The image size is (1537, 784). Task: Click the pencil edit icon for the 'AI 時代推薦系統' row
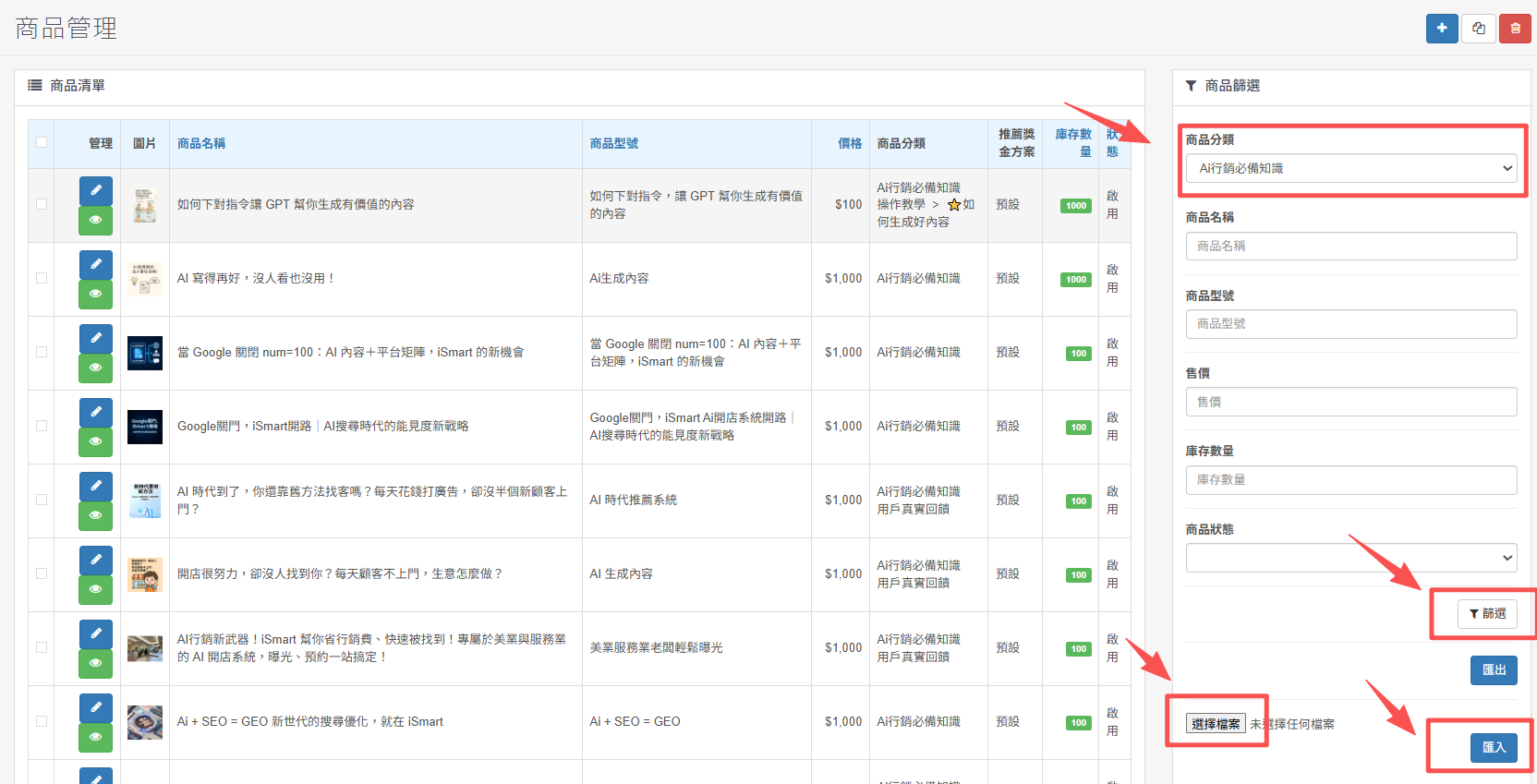pyautogui.click(x=96, y=487)
